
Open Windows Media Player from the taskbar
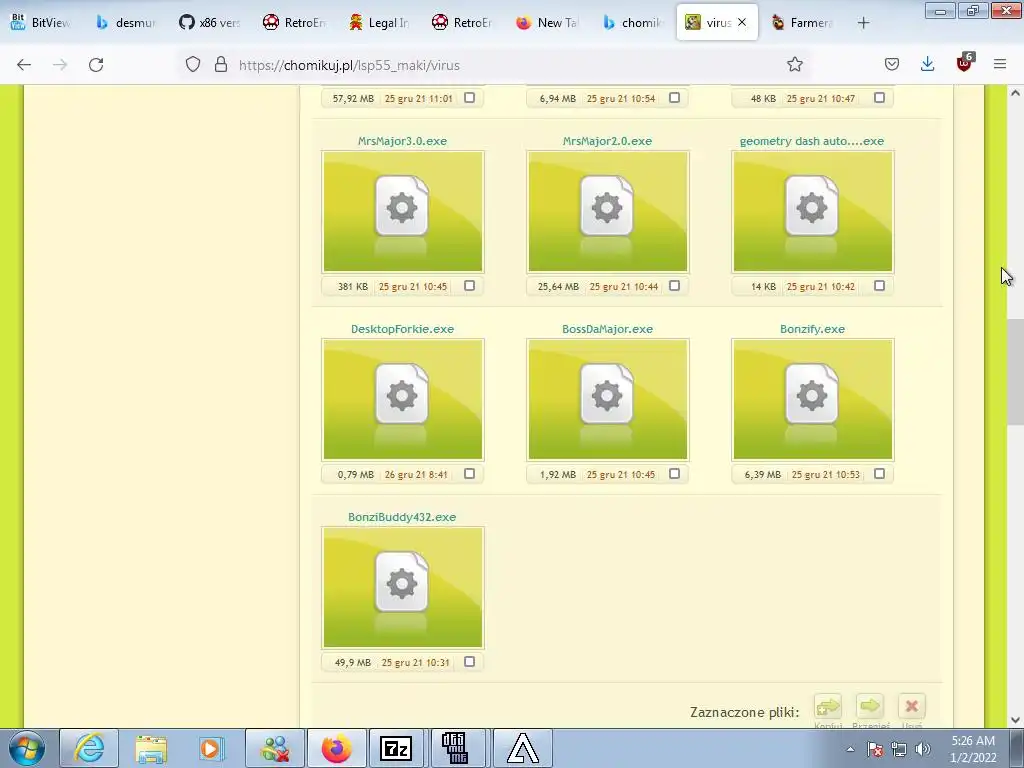[212, 748]
